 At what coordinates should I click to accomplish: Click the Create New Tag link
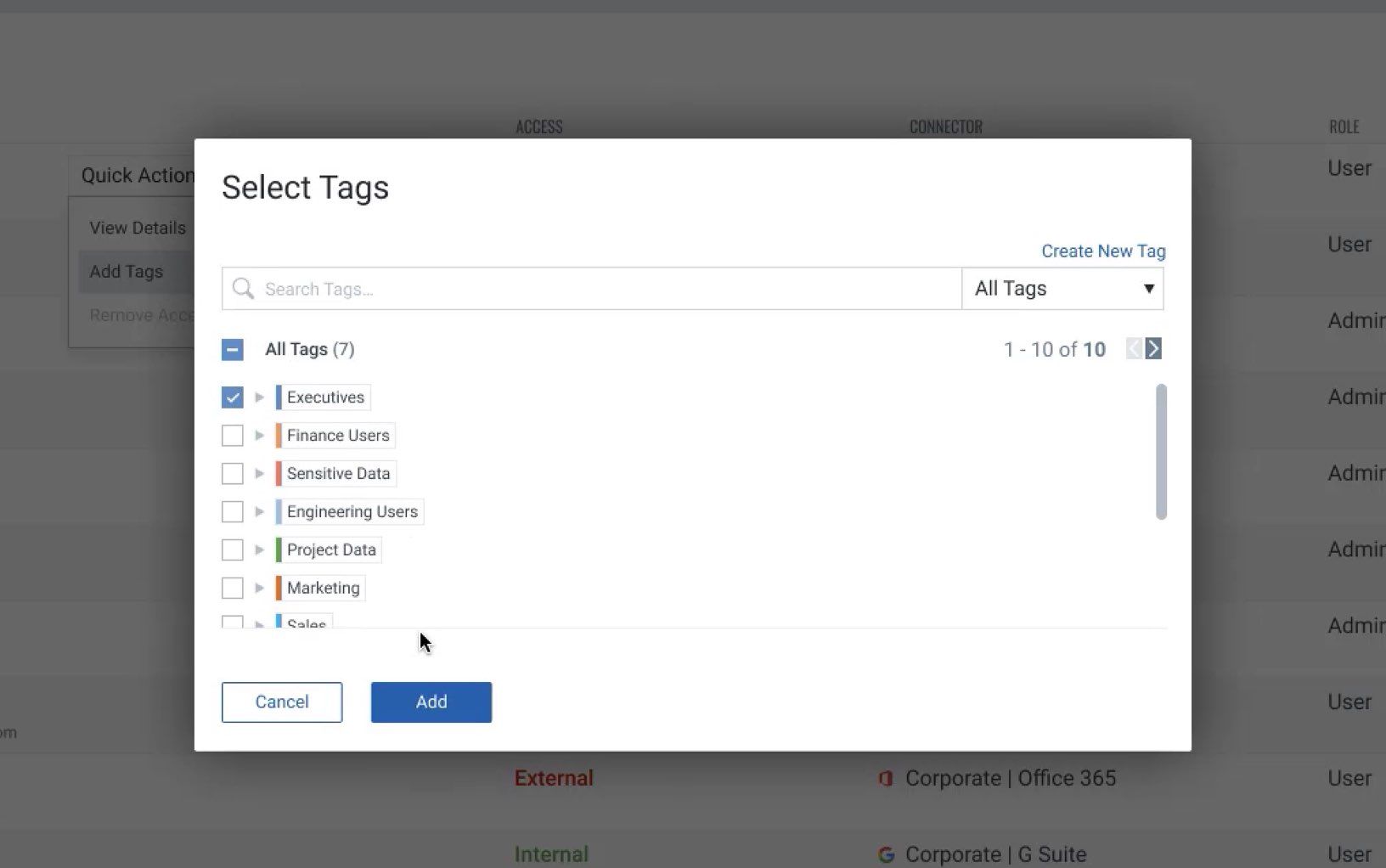[1102, 251]
